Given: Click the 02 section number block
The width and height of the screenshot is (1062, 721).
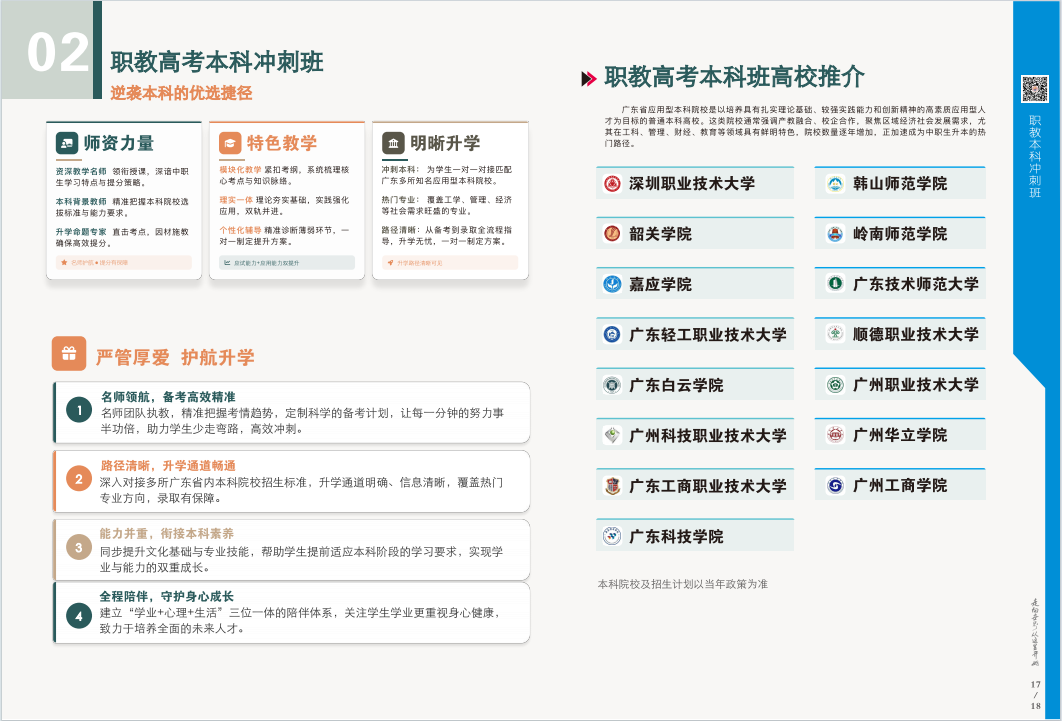Looking at the screenshot, I should 58,52.
